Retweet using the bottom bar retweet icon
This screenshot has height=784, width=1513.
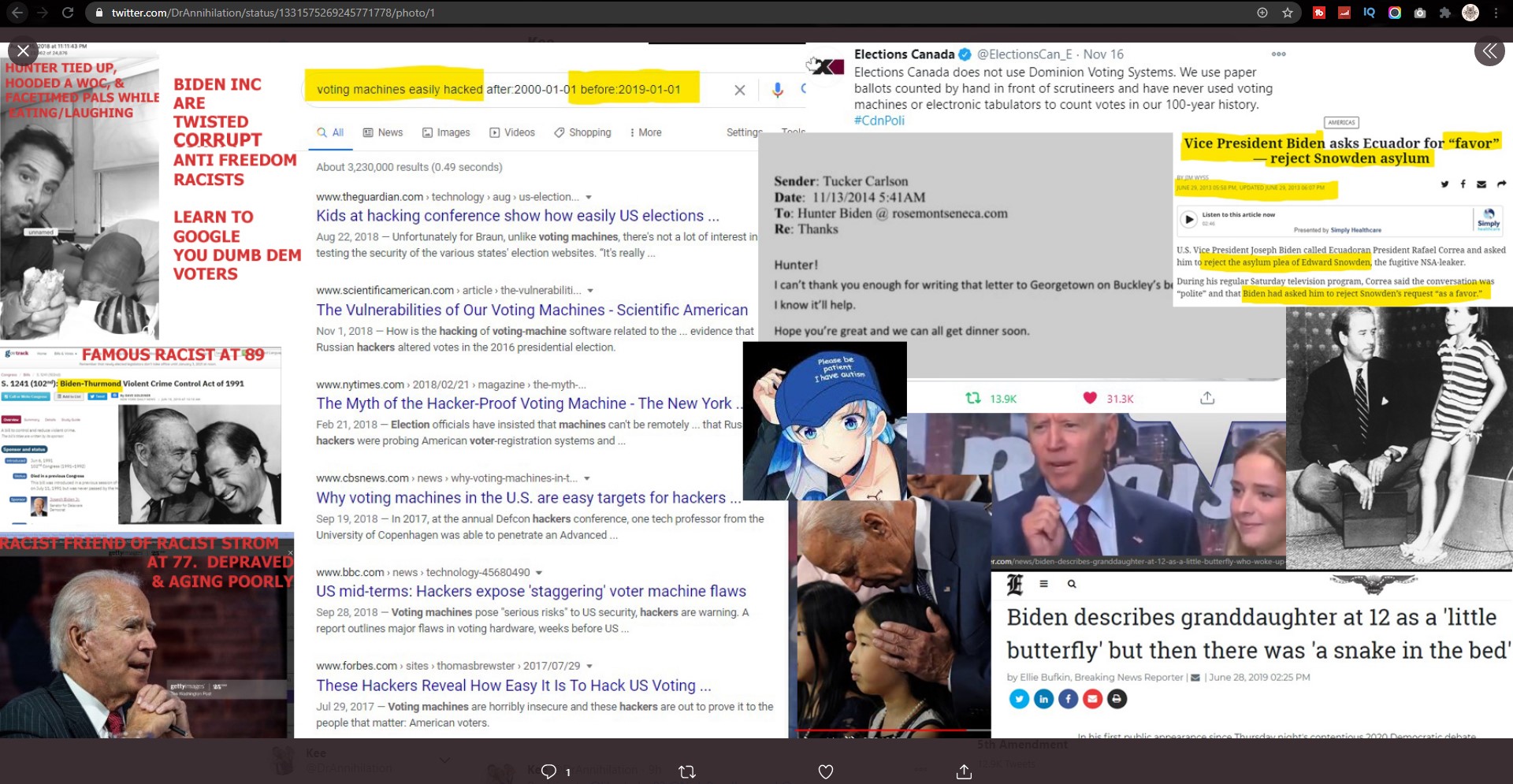point(687,771)
